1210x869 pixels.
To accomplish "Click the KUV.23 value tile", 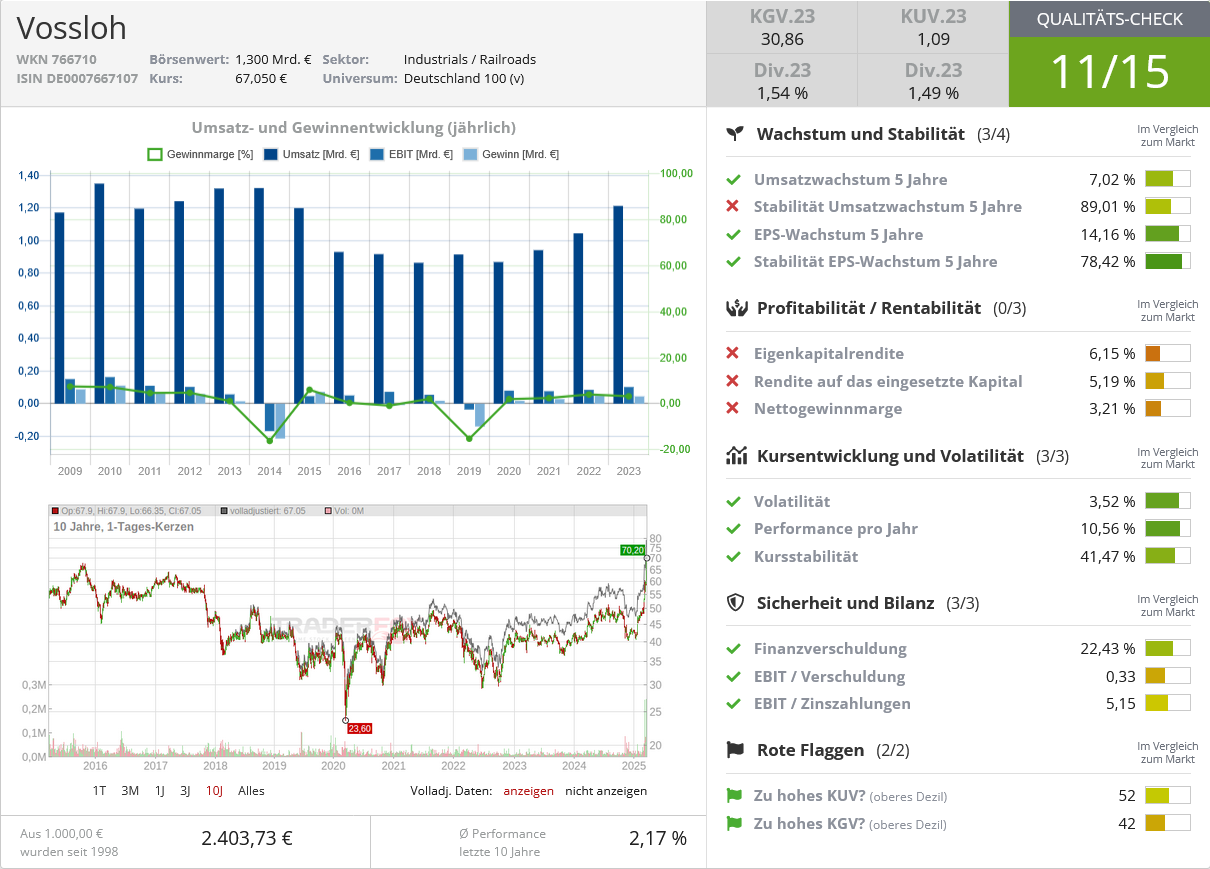I will click(x=933, y=28).
